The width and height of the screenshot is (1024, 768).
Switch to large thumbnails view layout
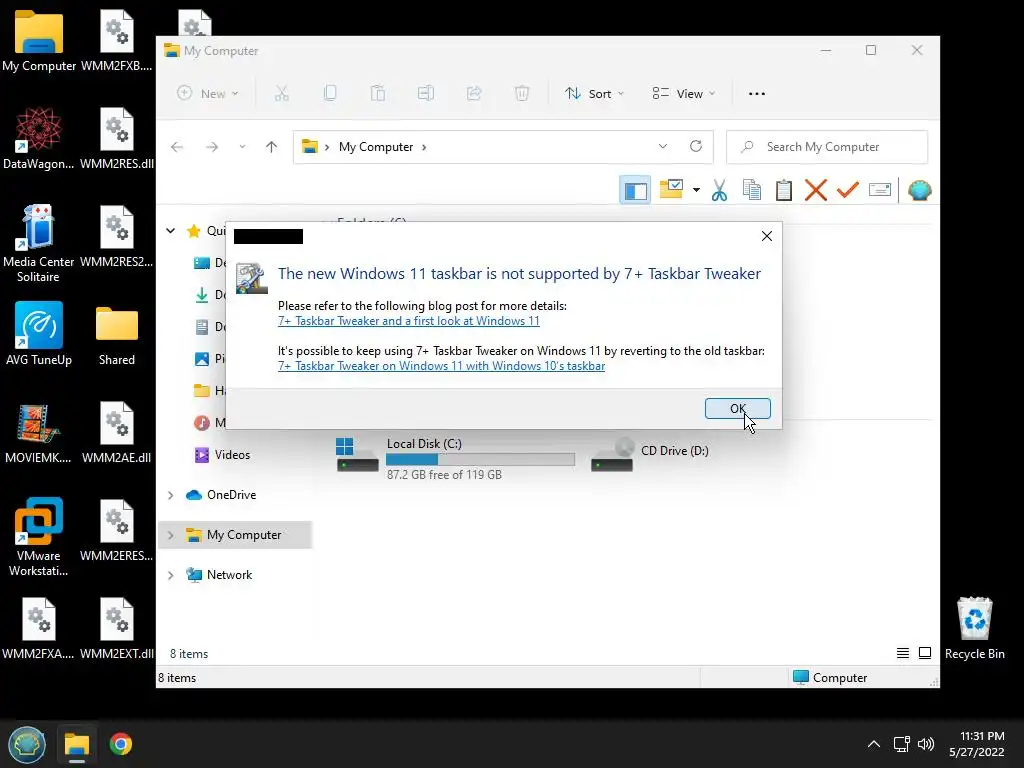click(925, 653)
